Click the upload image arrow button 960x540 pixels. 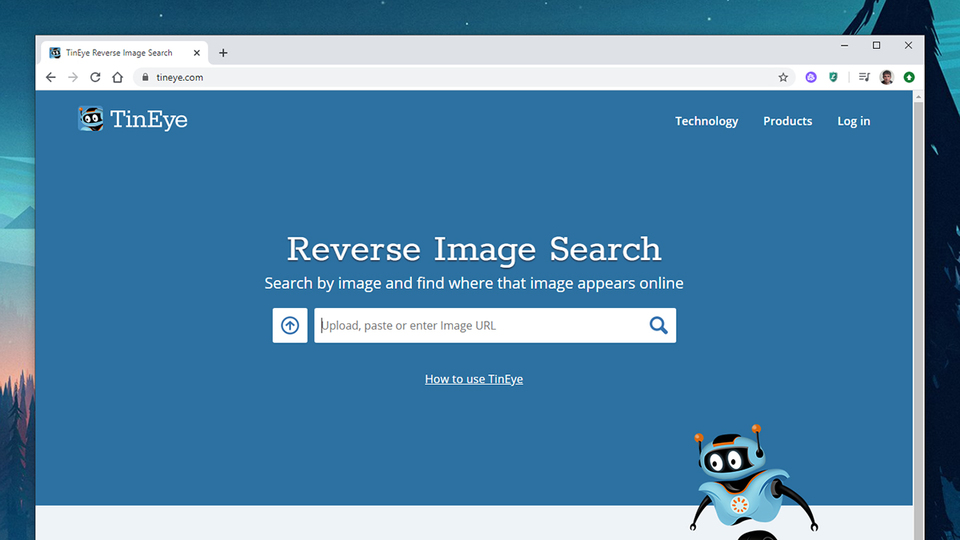point(290,325)
